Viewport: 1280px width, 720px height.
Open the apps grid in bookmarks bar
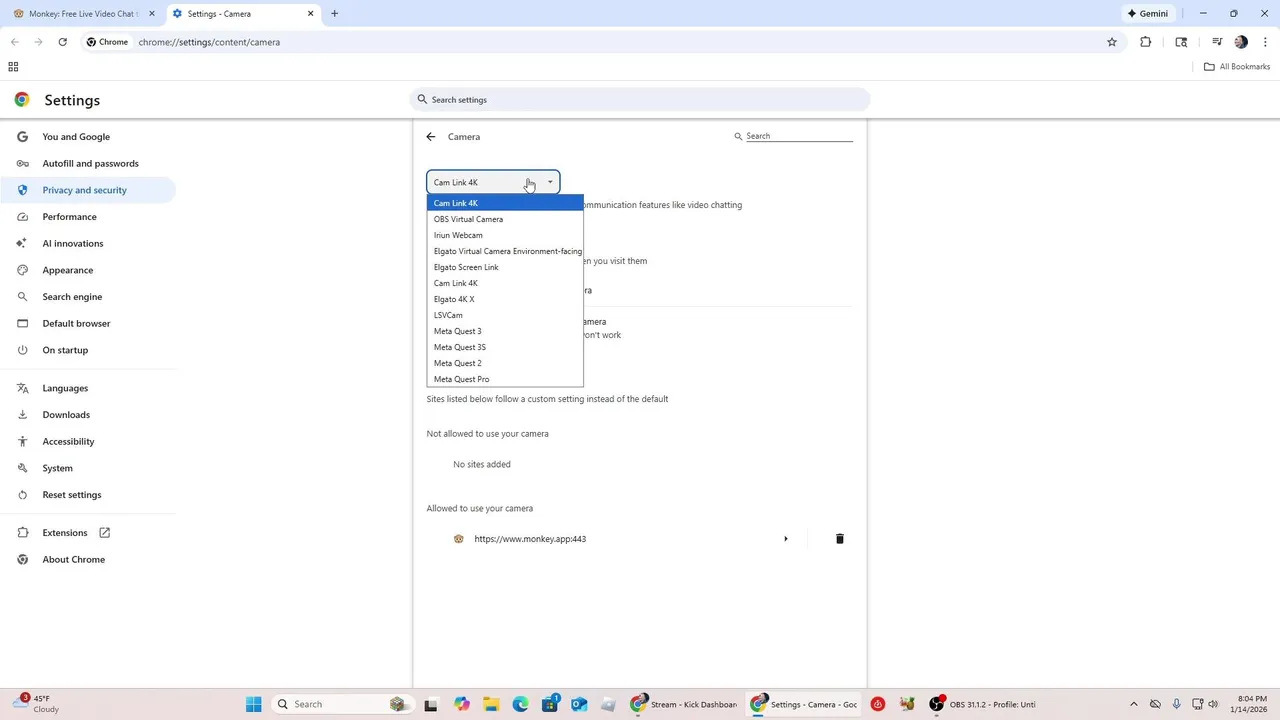(13, 67)
